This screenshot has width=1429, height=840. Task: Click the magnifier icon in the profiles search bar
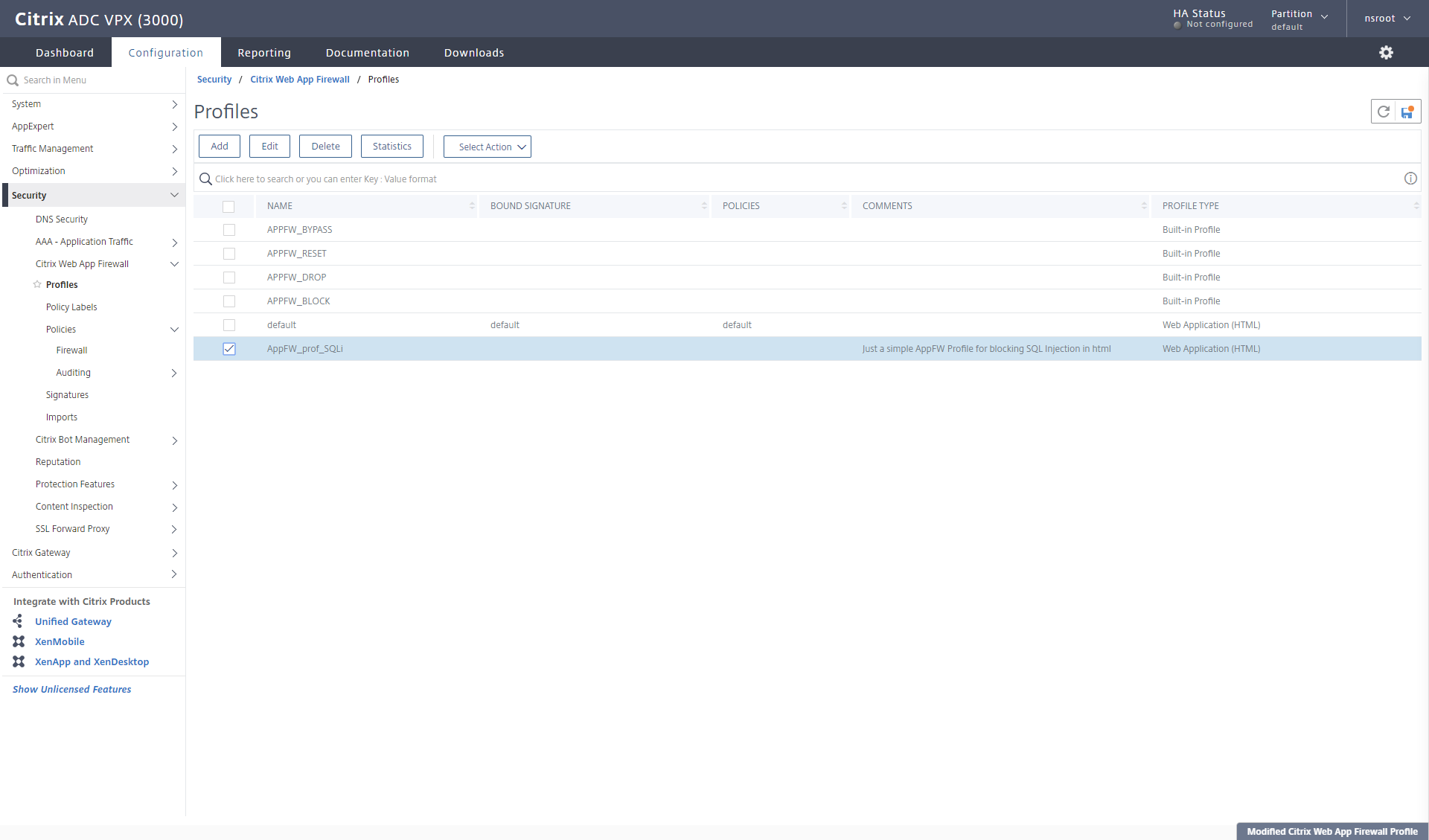click(205, 179)
